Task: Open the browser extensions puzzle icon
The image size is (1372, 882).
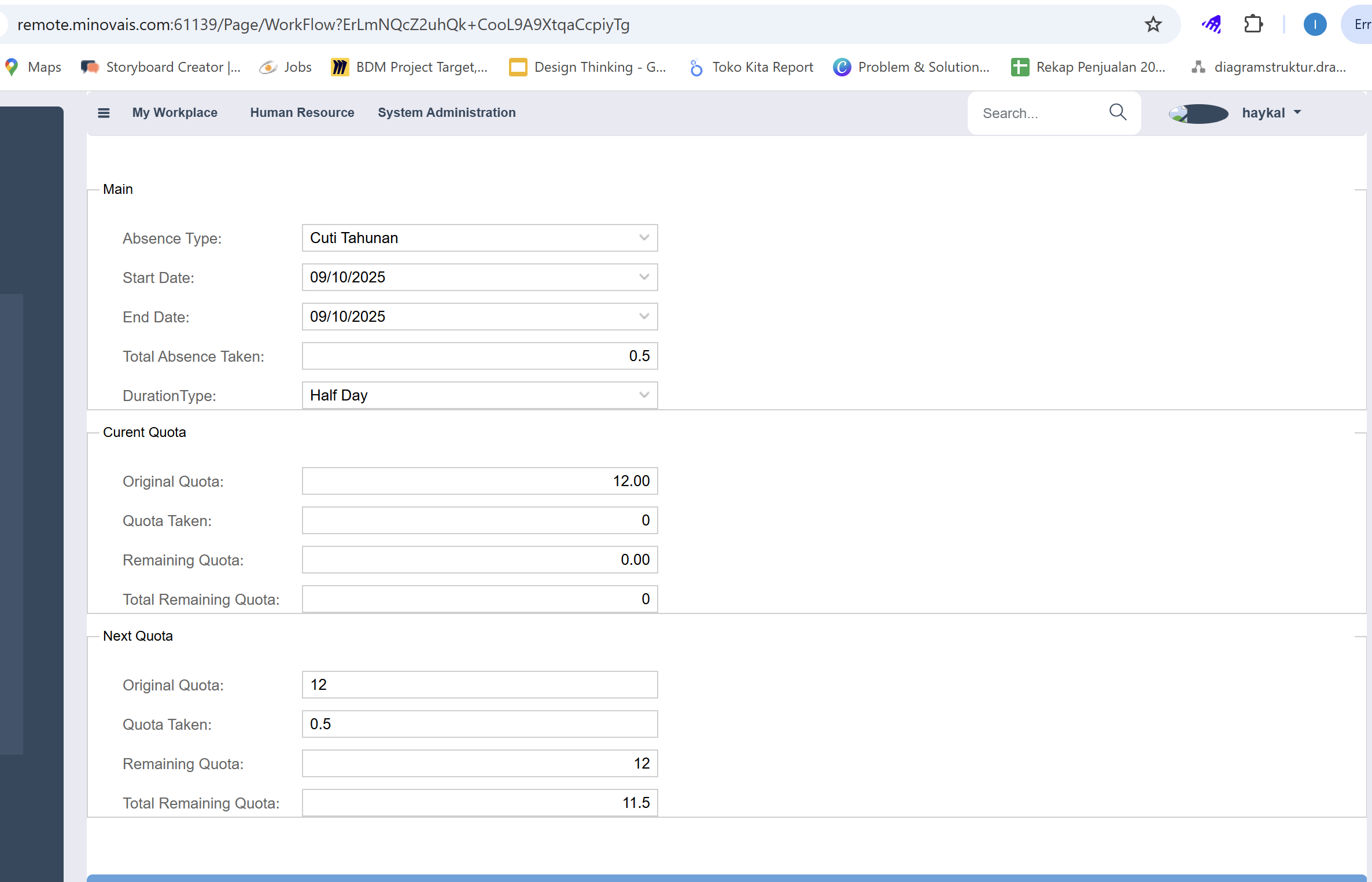Action: click(x=1253, y=24)
